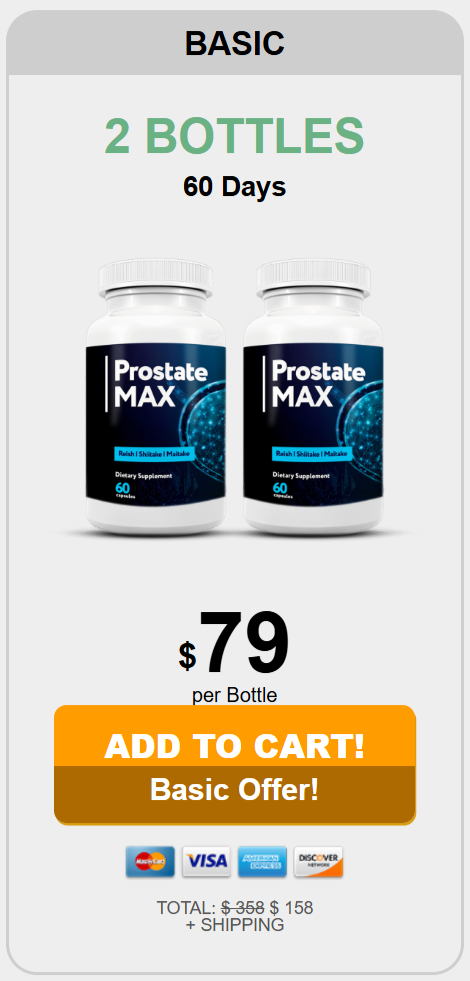Click the ADD TO CART! button
470x981 pixels.
click(235, 736)
